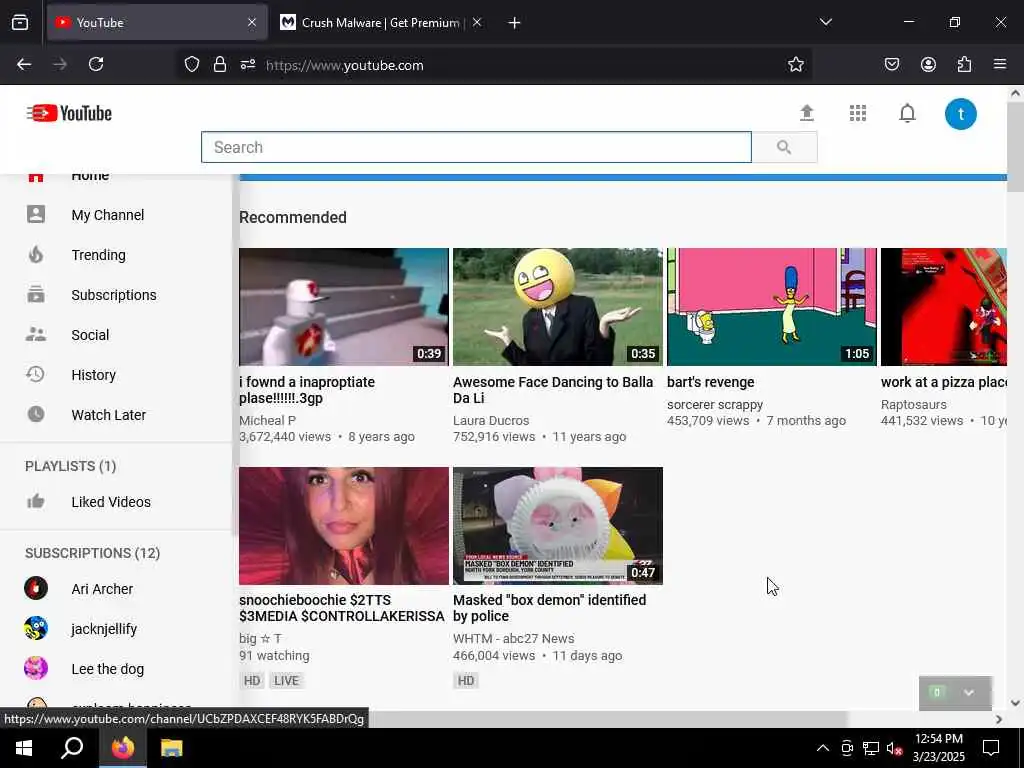The height and width of the screenshot is (768, 1024).
Task: Open Lee the dog channel
Action: [x=108, y=669]
